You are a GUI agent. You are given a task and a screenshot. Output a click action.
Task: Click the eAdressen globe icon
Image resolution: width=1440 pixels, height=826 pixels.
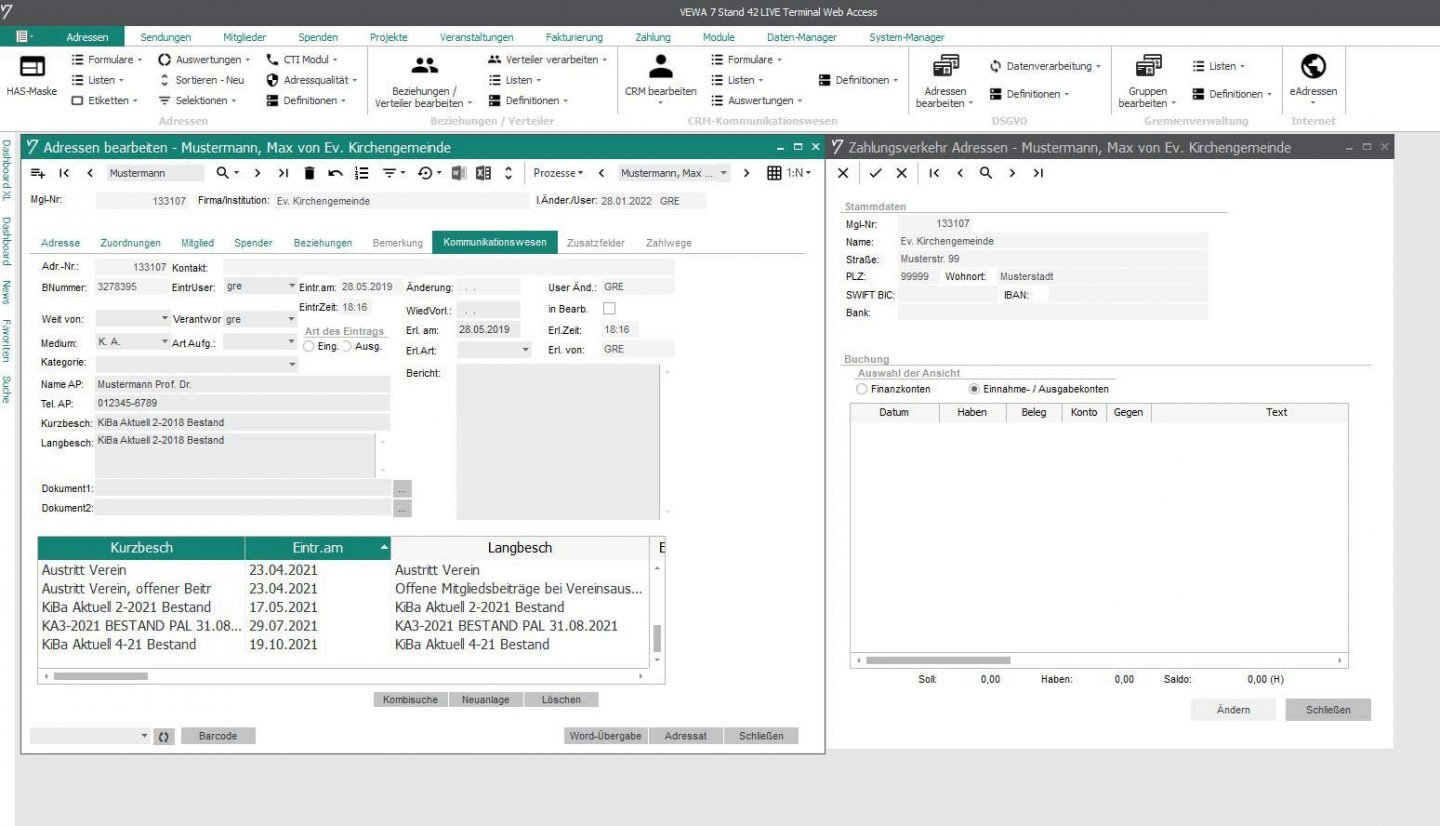tap(1312, 67)
